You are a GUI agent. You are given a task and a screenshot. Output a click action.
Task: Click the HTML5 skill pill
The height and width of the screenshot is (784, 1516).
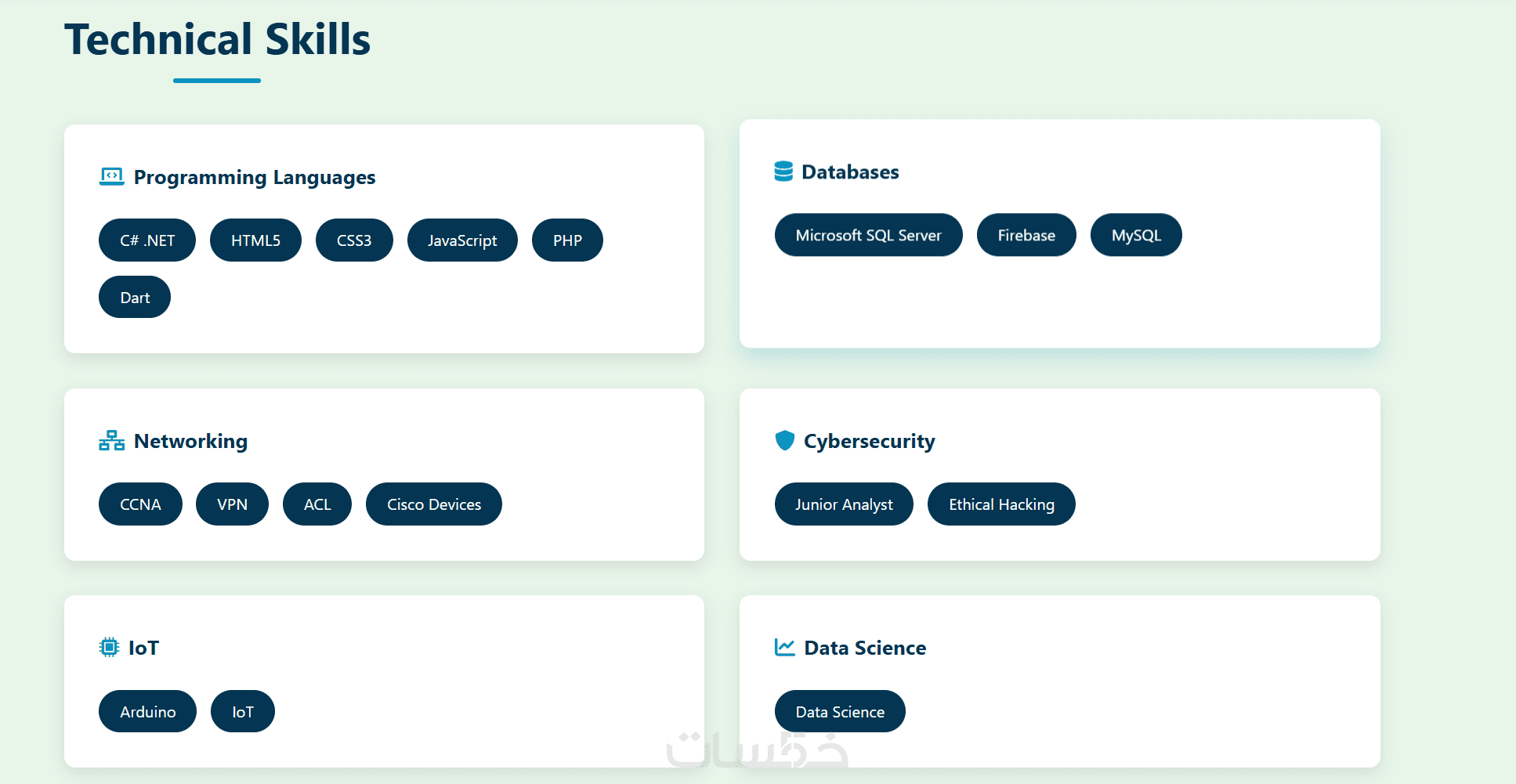tap(255, 240)
